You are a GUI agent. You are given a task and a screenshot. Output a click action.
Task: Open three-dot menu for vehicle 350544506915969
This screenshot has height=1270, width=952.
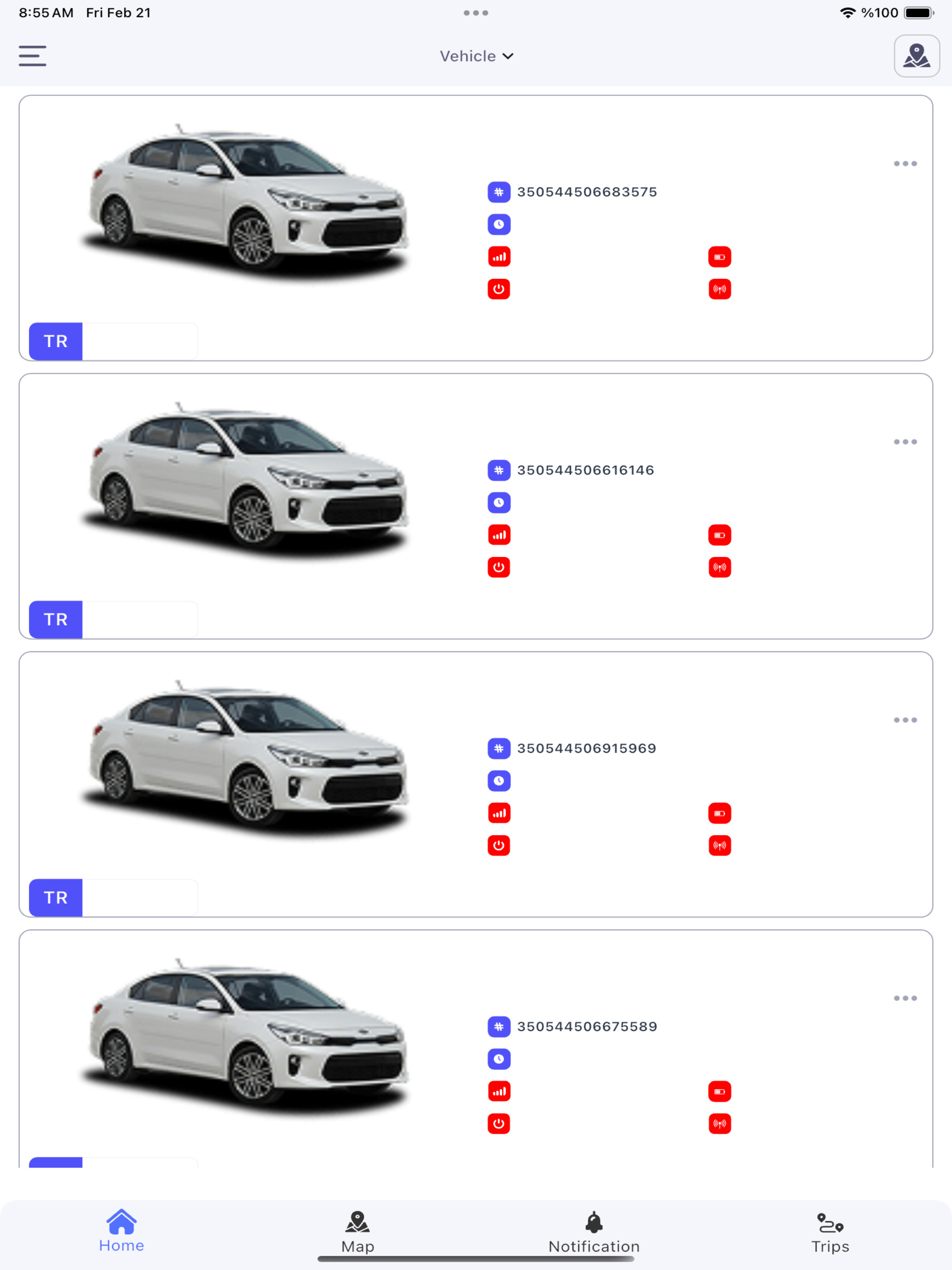(905, 720)
